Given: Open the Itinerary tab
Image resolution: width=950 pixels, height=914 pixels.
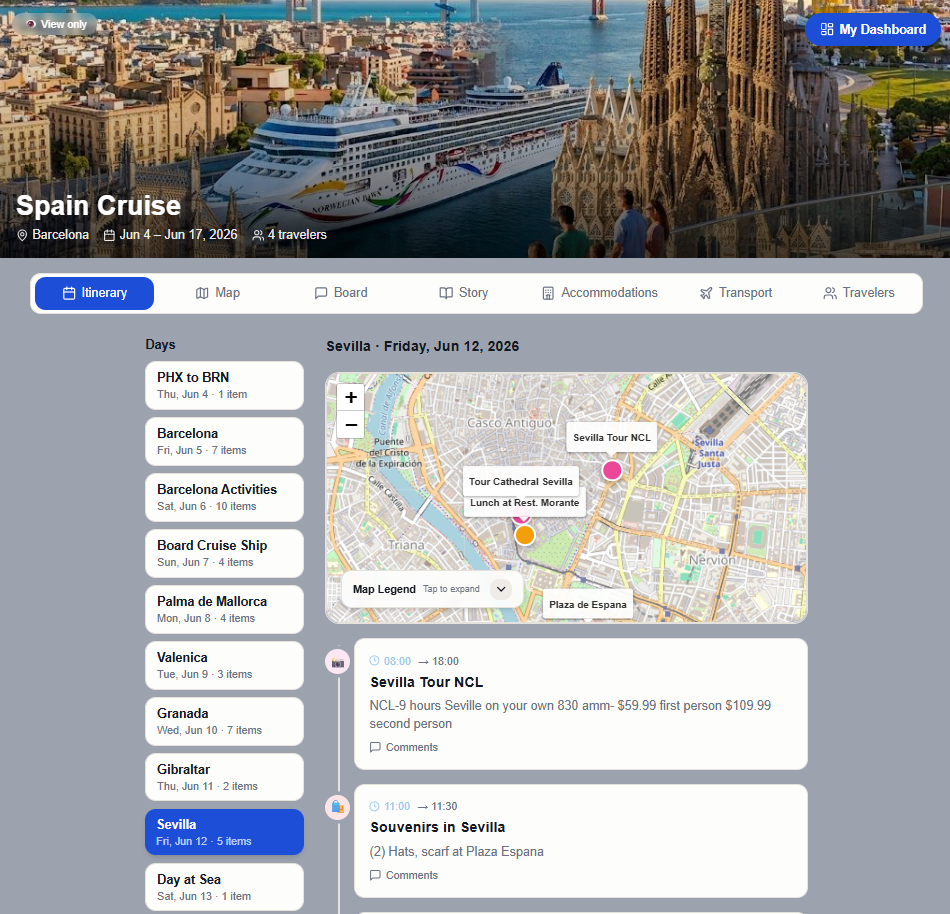Looking at the screenshot, I should [x=95, y=293].
